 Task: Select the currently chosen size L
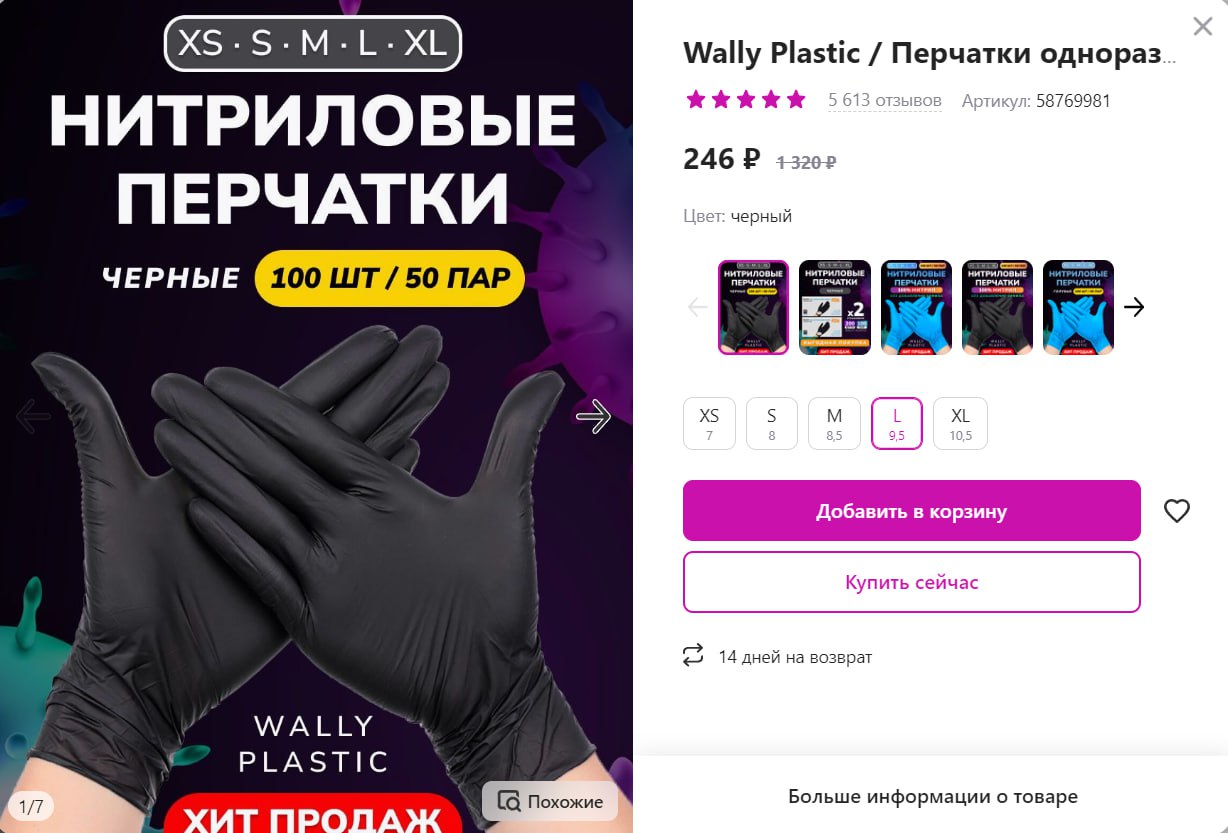pos(897,424)
